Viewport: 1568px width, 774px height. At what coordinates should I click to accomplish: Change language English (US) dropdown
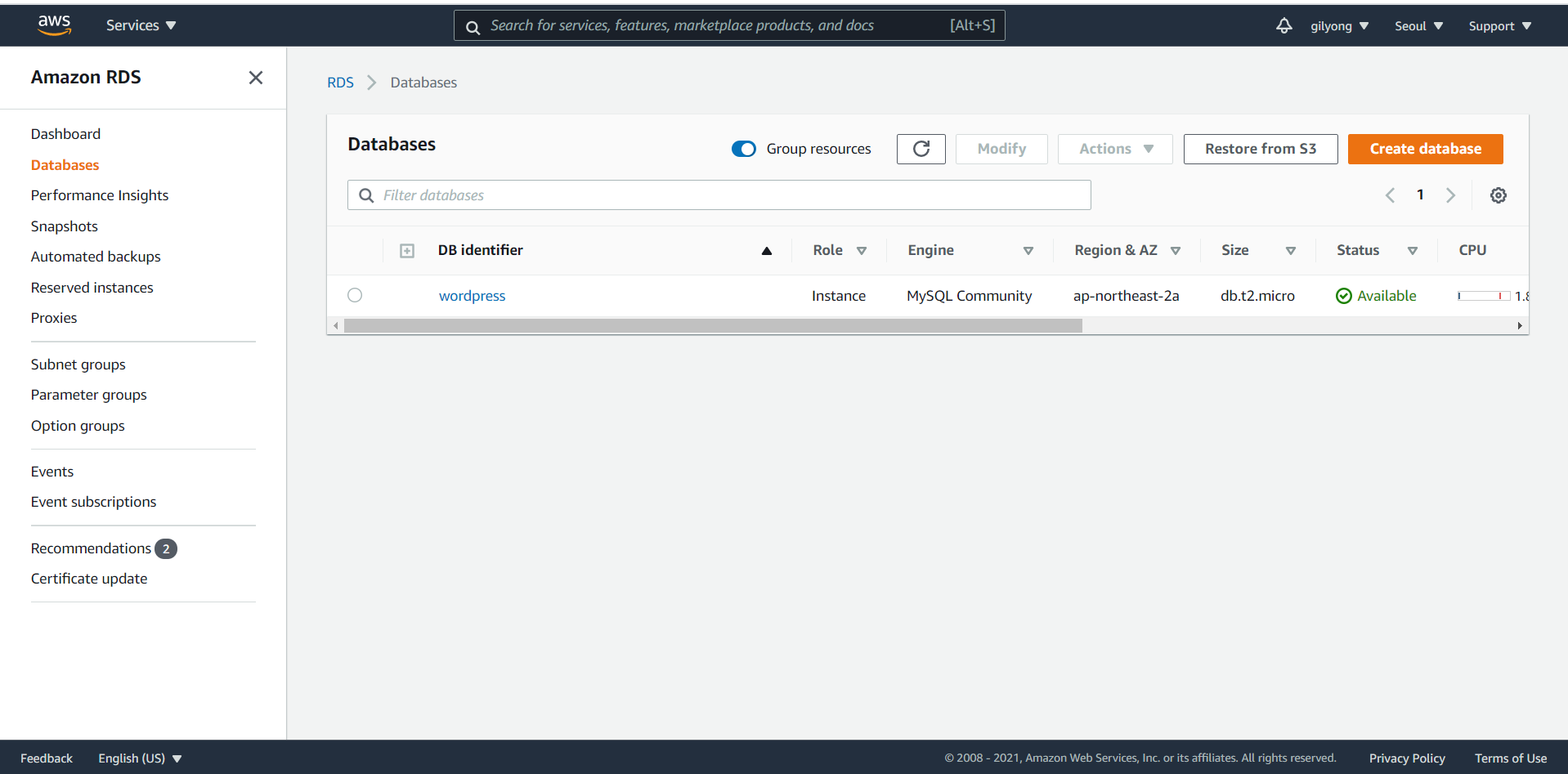(140, 758)
